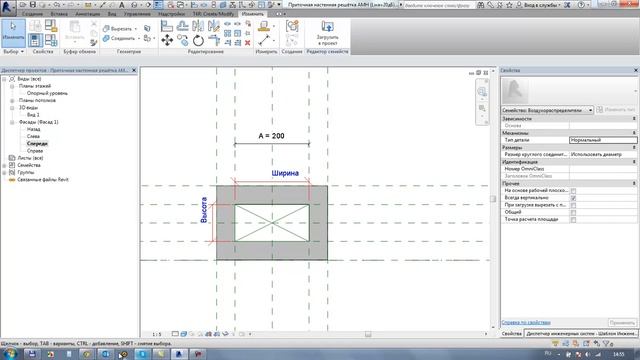Click Загрузить в проект (Load into Project) button

327,33
